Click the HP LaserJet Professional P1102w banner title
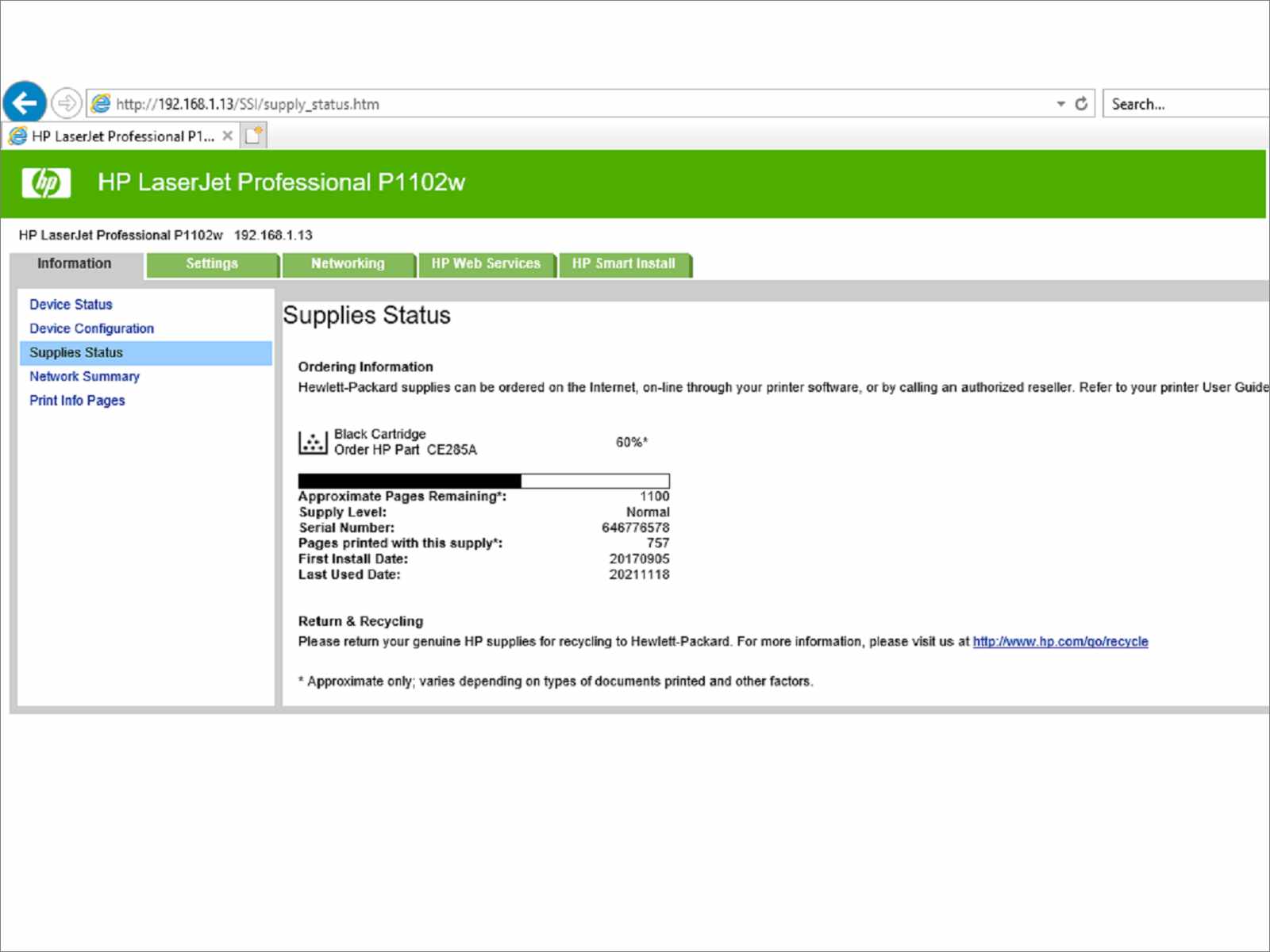Viewport: 1270px width, 952px height. (x=282, y=182)
